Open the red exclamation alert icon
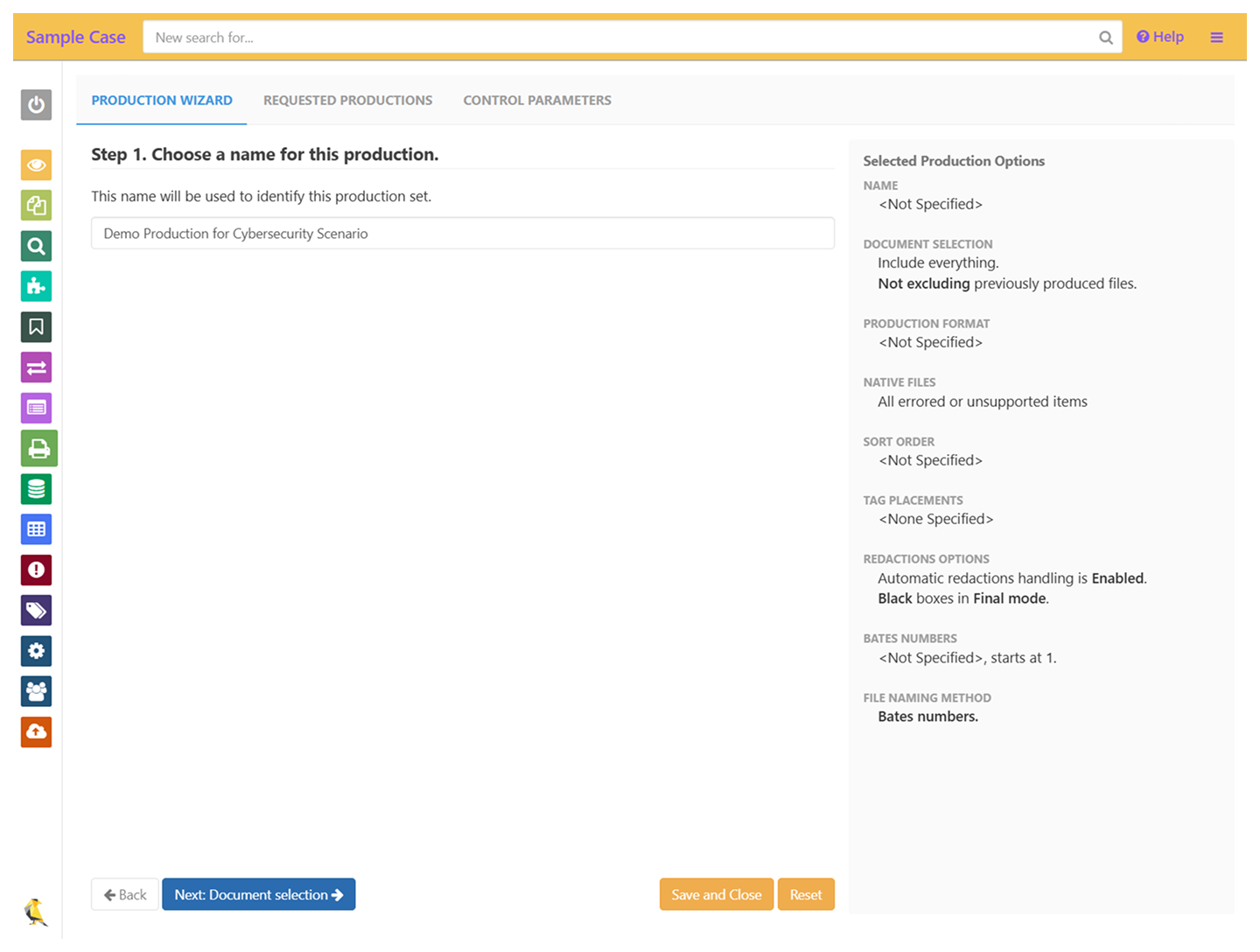Screen dimensions: 1260x952 click(x=36, y=570)
